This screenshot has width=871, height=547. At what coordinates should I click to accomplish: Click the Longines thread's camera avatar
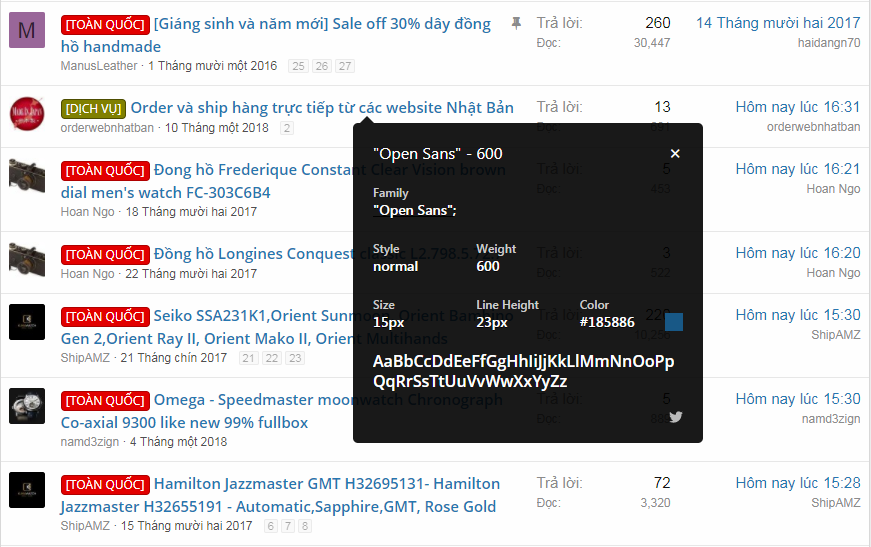27,259
